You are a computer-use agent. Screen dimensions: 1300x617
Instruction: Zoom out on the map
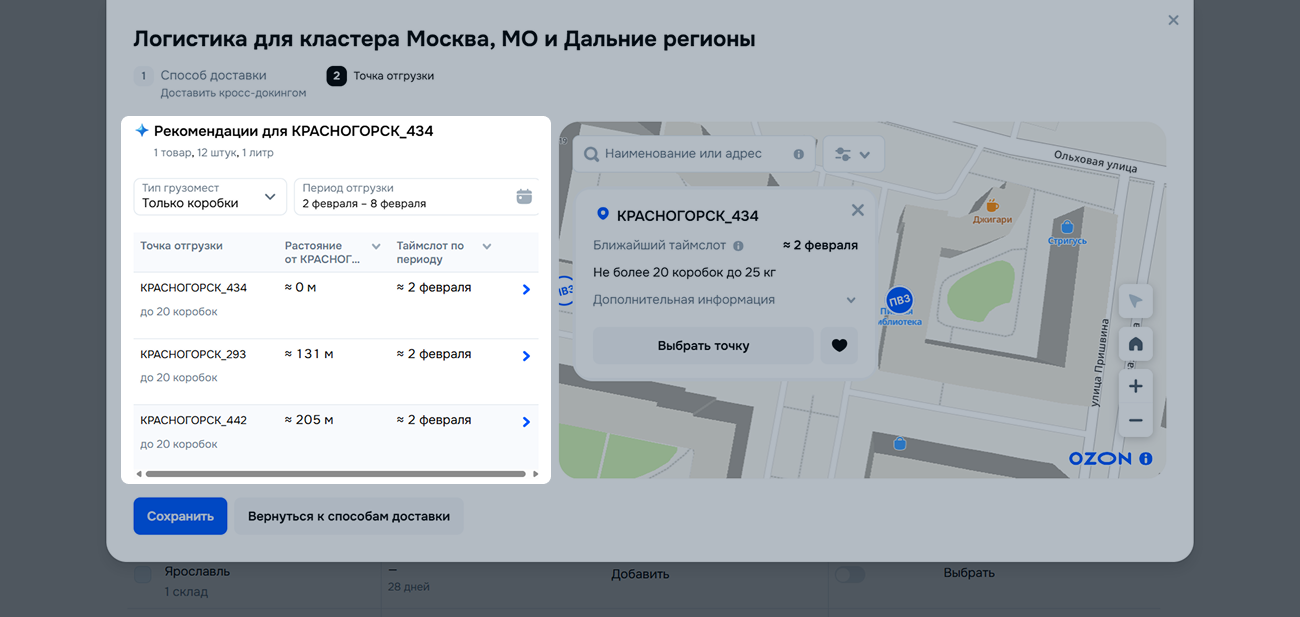pos(1135,421)
